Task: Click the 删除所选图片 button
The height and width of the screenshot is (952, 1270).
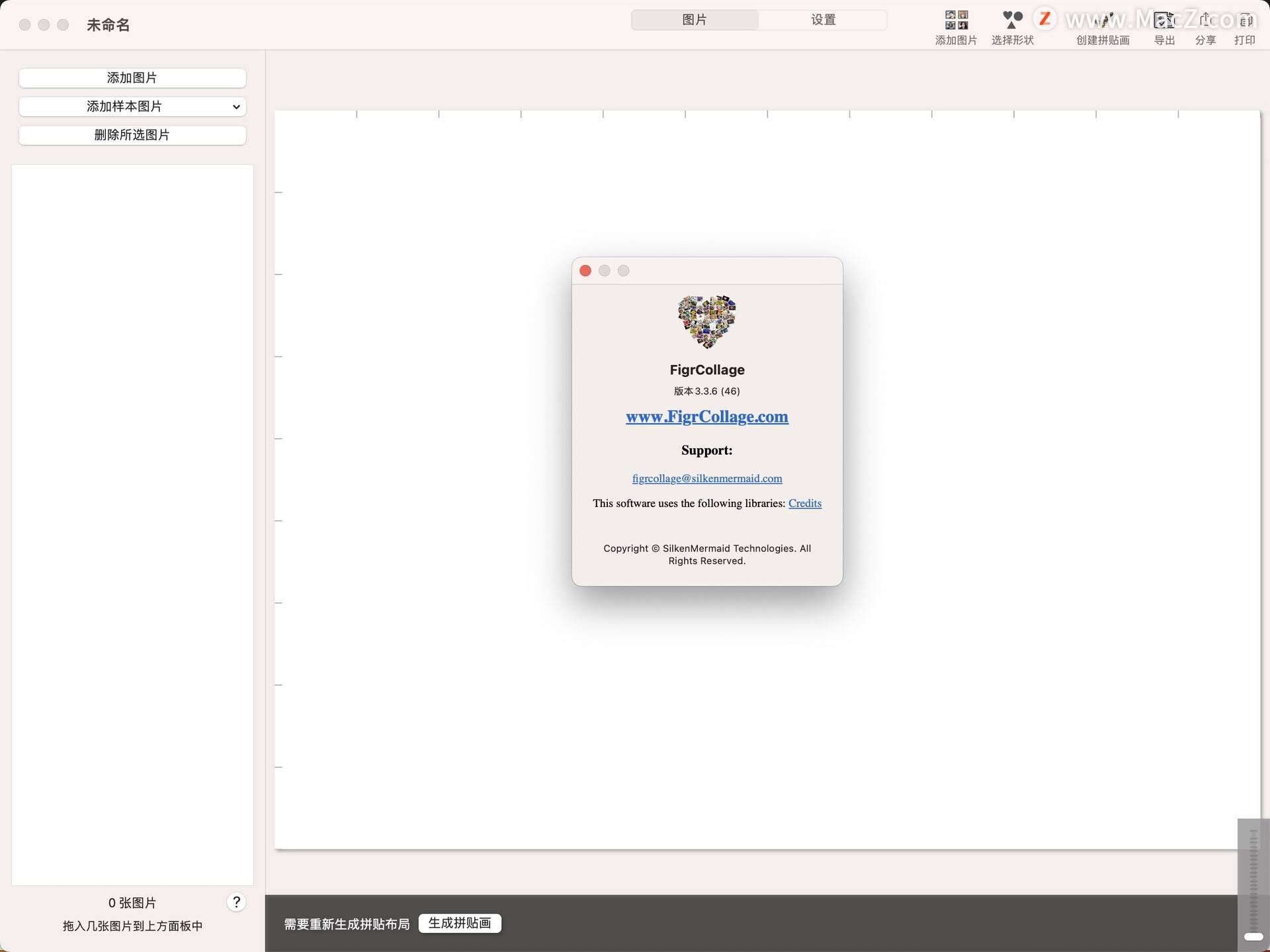Action: pyautogui.click(x=132, y=135)
